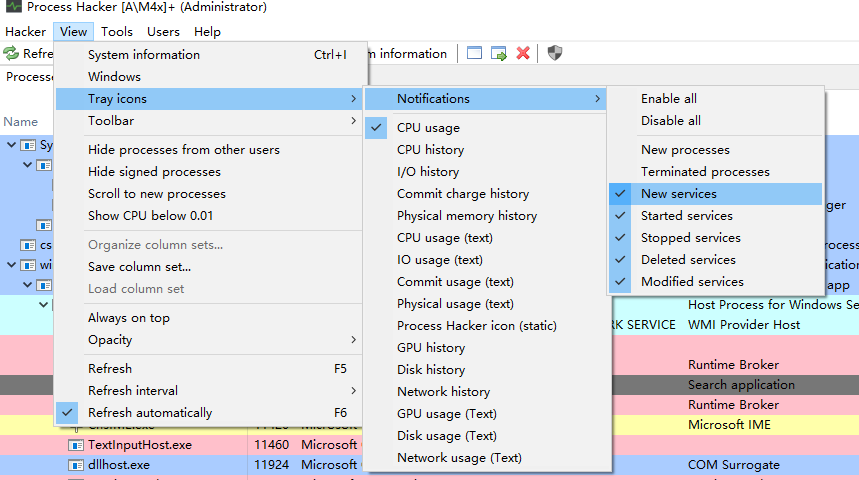
Task: Open the Opacity submenu
Action: coord(209,340)
